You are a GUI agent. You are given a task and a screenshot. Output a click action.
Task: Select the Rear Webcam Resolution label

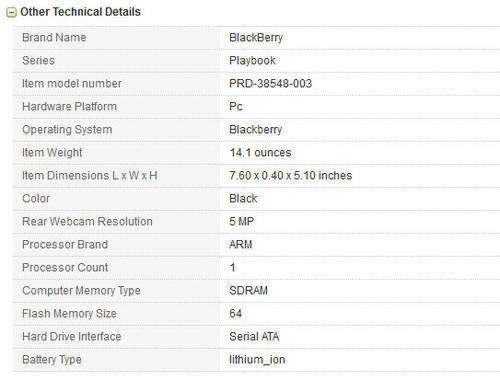(x=87, y=221)
